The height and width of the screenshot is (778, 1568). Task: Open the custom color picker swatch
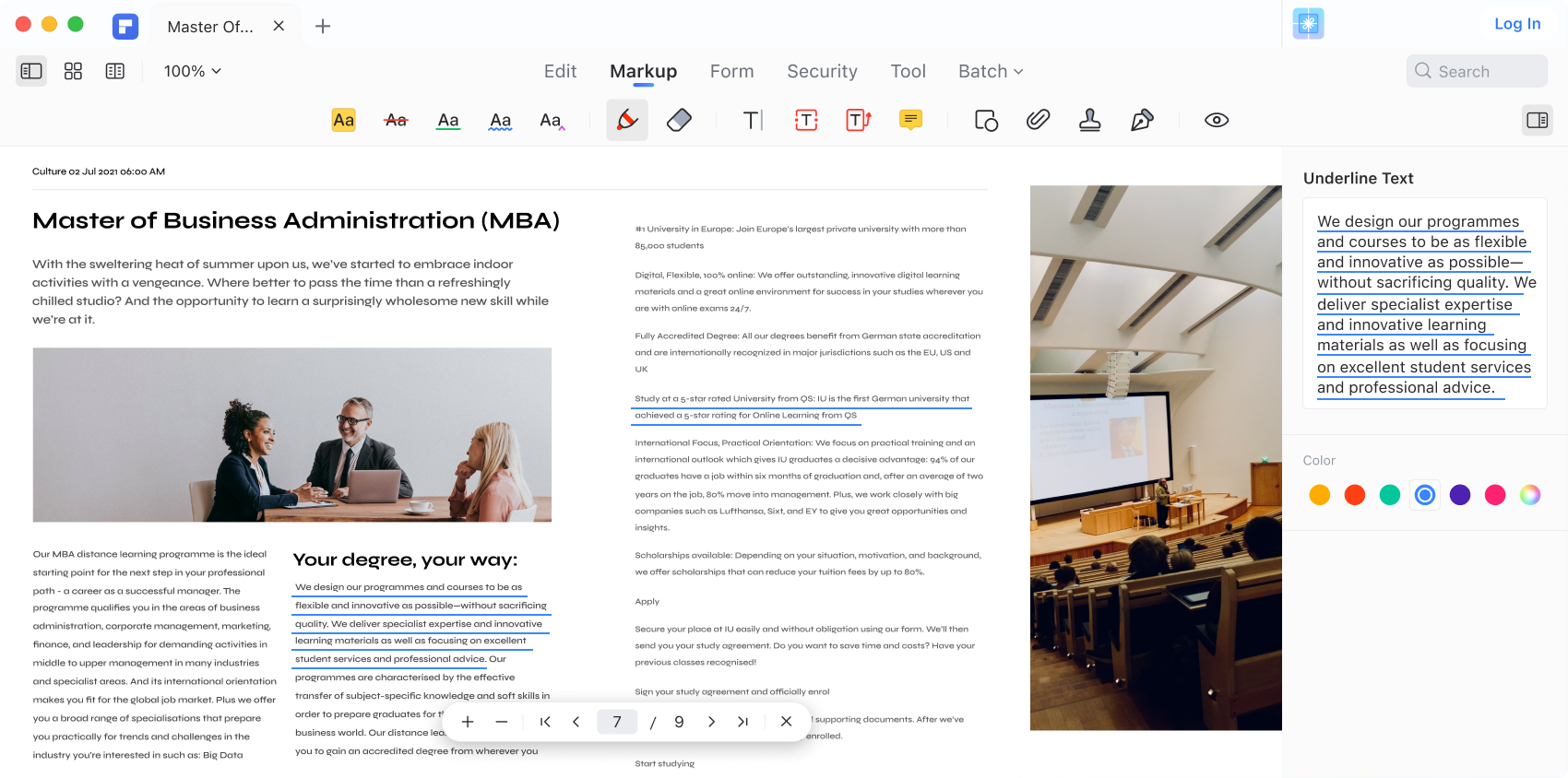click(x=1530, y=495)
